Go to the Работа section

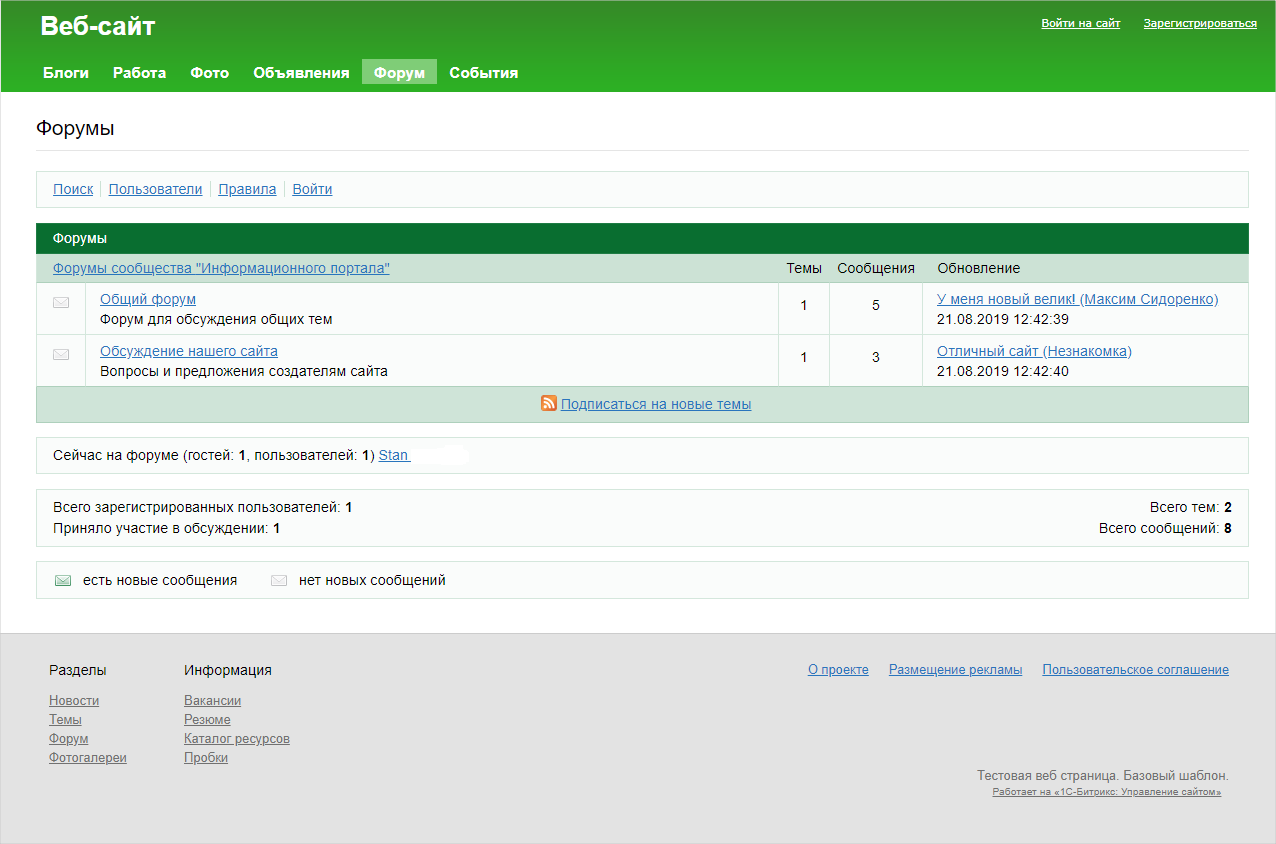click(x=139, y=73)
